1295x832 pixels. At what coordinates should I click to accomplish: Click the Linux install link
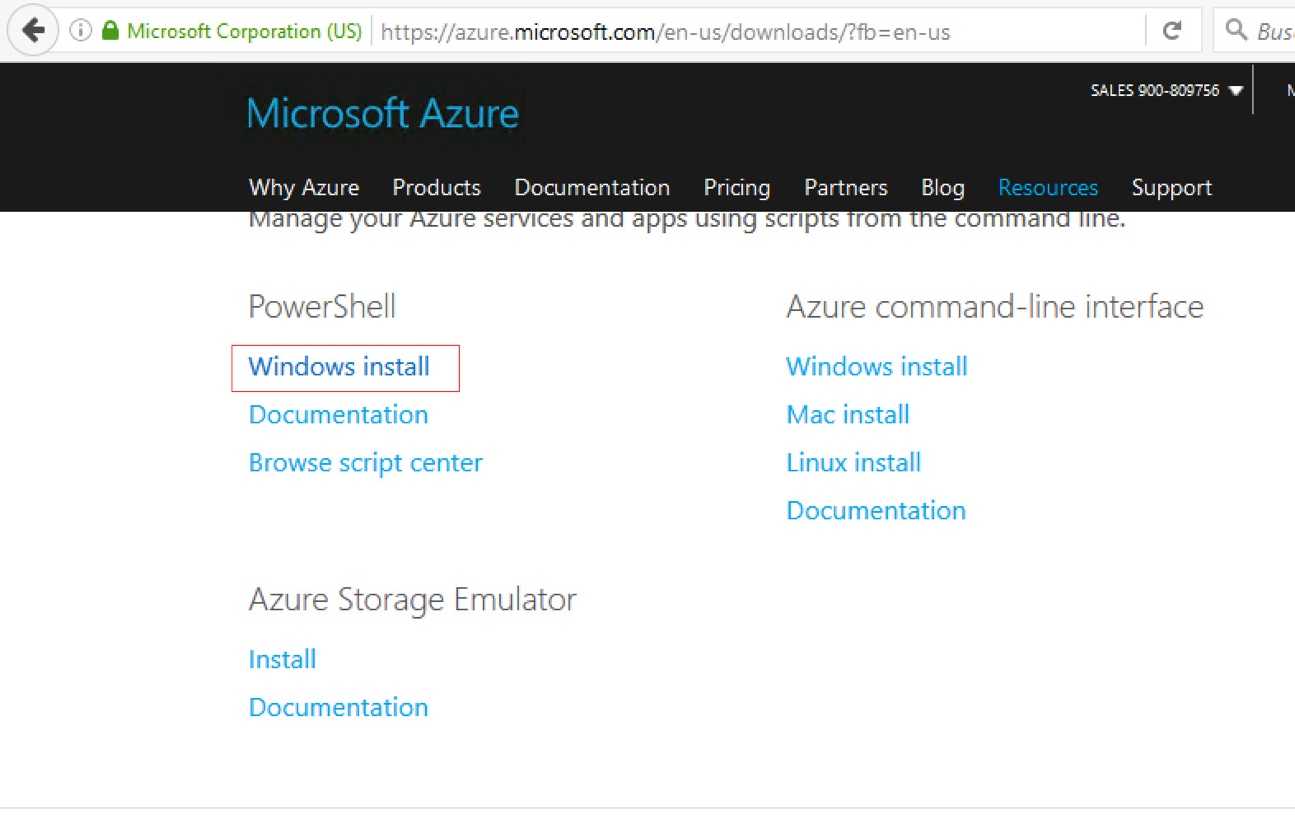[854, 462]
